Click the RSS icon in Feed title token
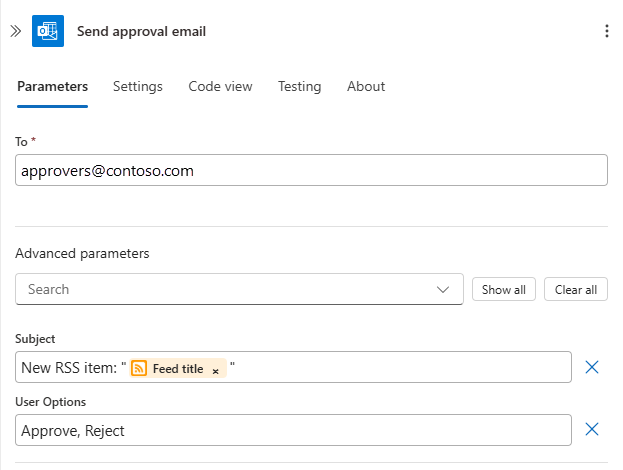The height and width of the screenshot is (470, 623). tap(139, 368)
